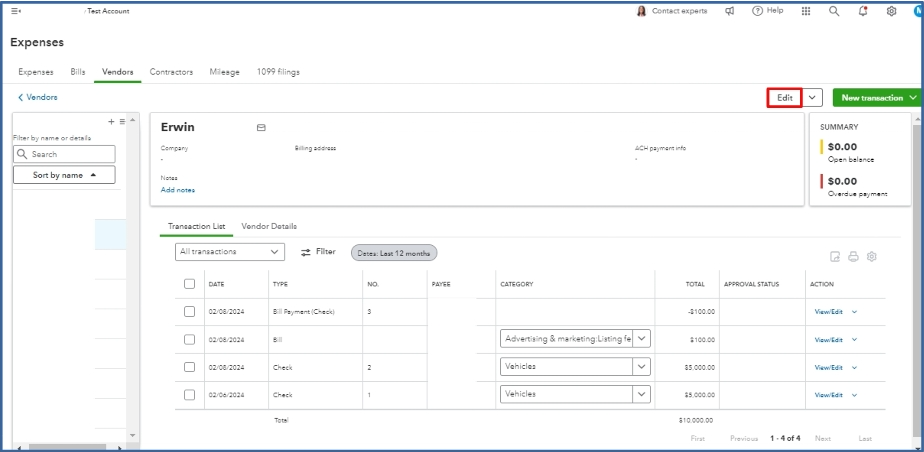Open the Advertising & marketing category dropdown
Screen dimensions: 924x452
click(x=641, y=339)
